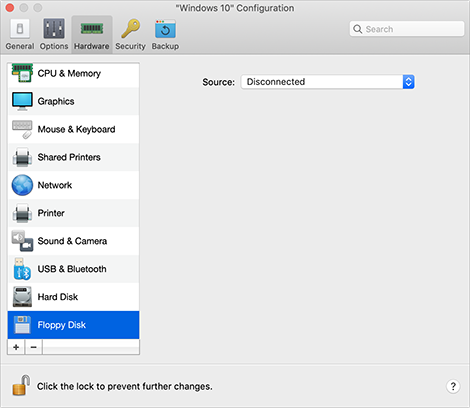Remove device with minus button
The image size is (470, 408).
[x=33, y=347]
